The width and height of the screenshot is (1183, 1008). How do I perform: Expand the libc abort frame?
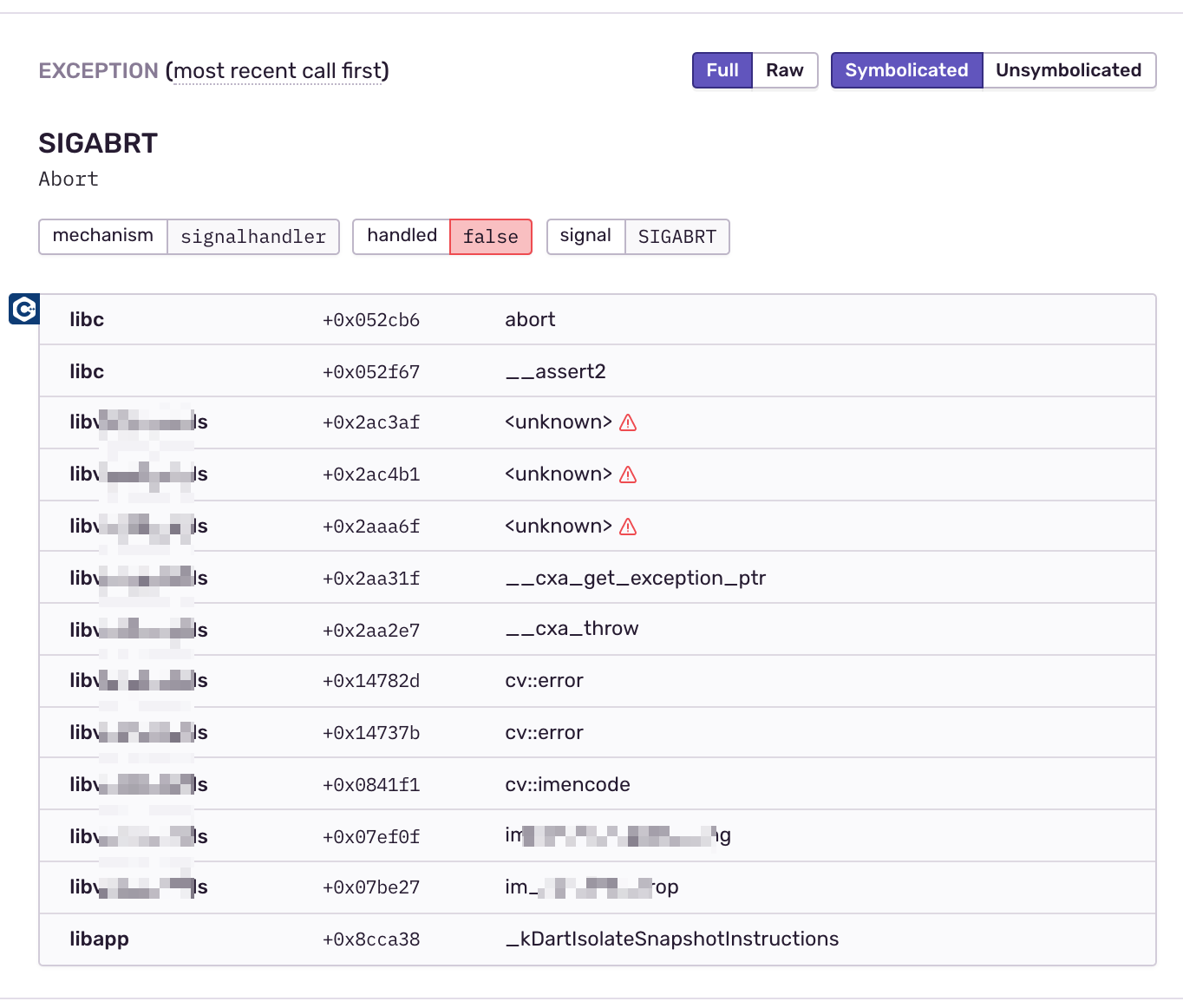point(598,319)
